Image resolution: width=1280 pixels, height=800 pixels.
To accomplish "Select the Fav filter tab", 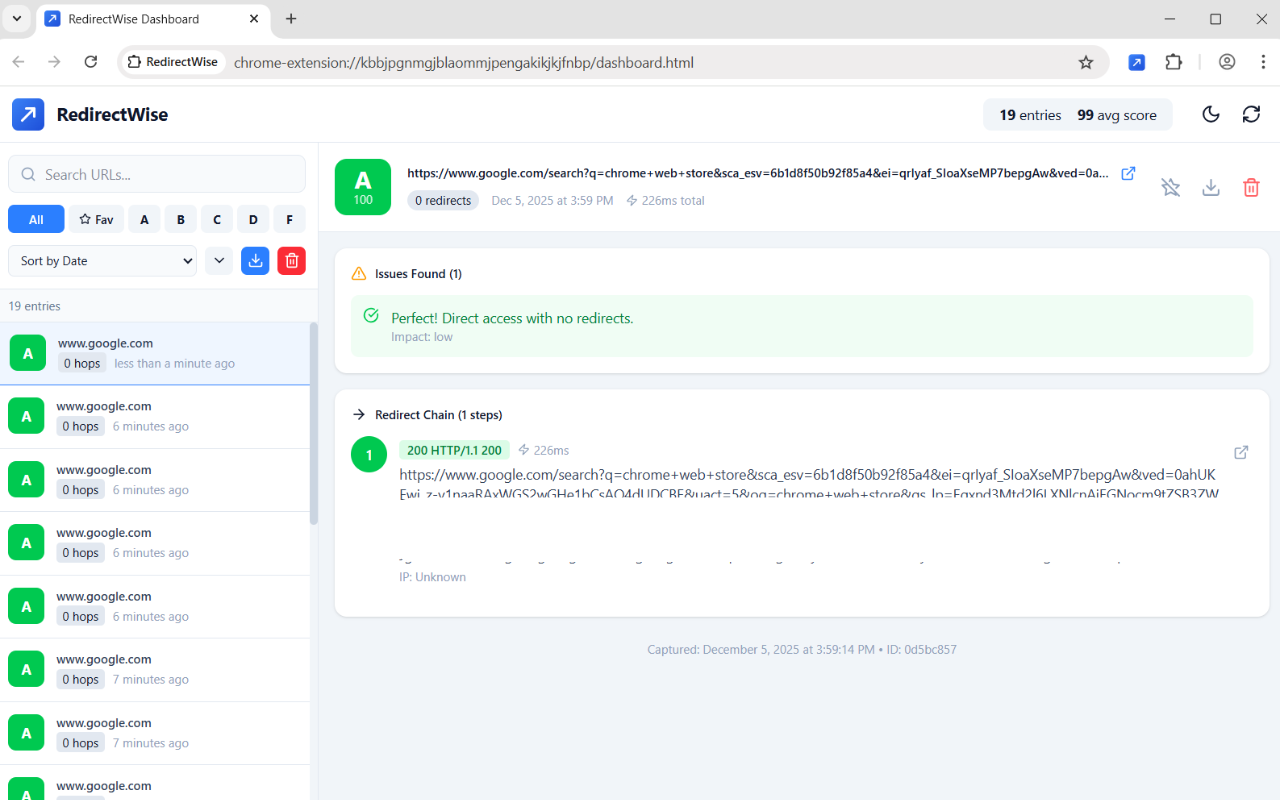I will [x=96, y=219].
